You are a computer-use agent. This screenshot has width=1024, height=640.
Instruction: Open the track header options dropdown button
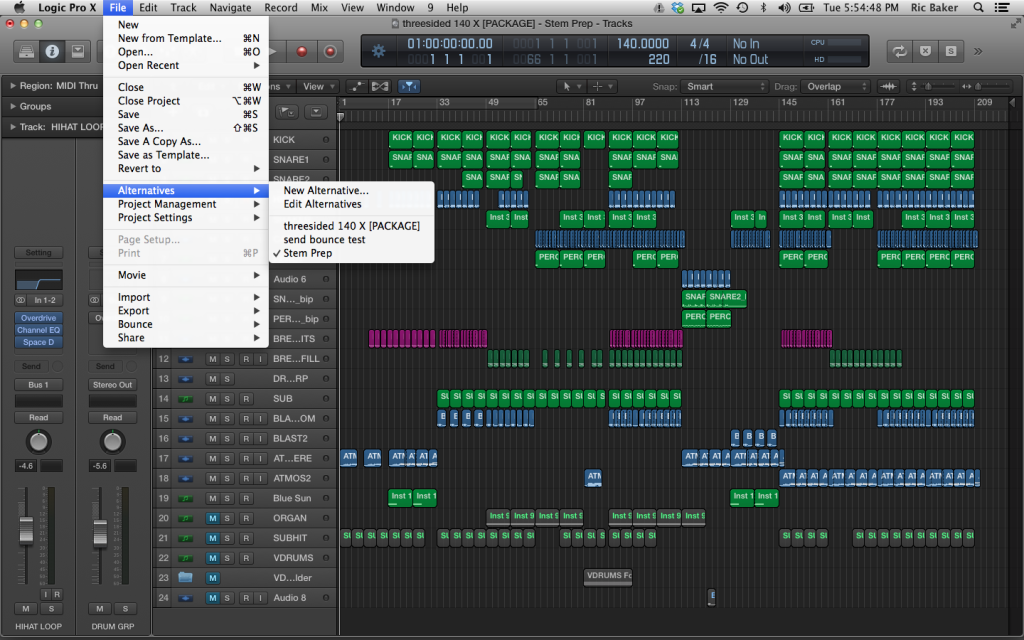point(316,112)
